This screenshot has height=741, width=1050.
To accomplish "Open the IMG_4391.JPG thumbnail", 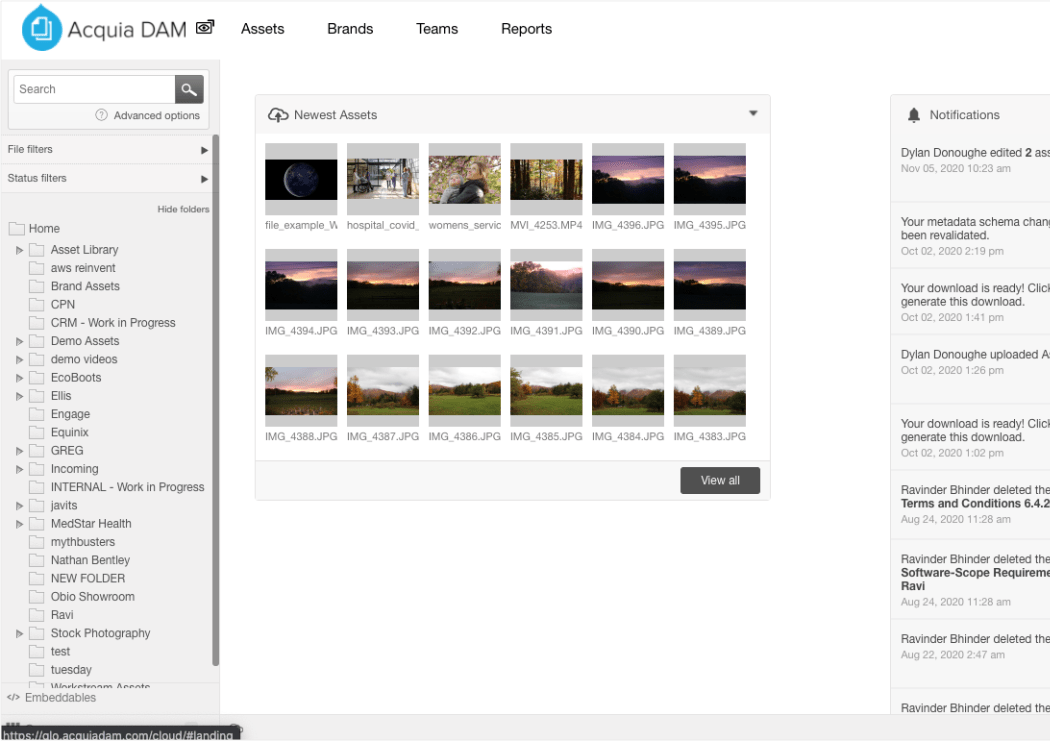I will coord(546,285).
